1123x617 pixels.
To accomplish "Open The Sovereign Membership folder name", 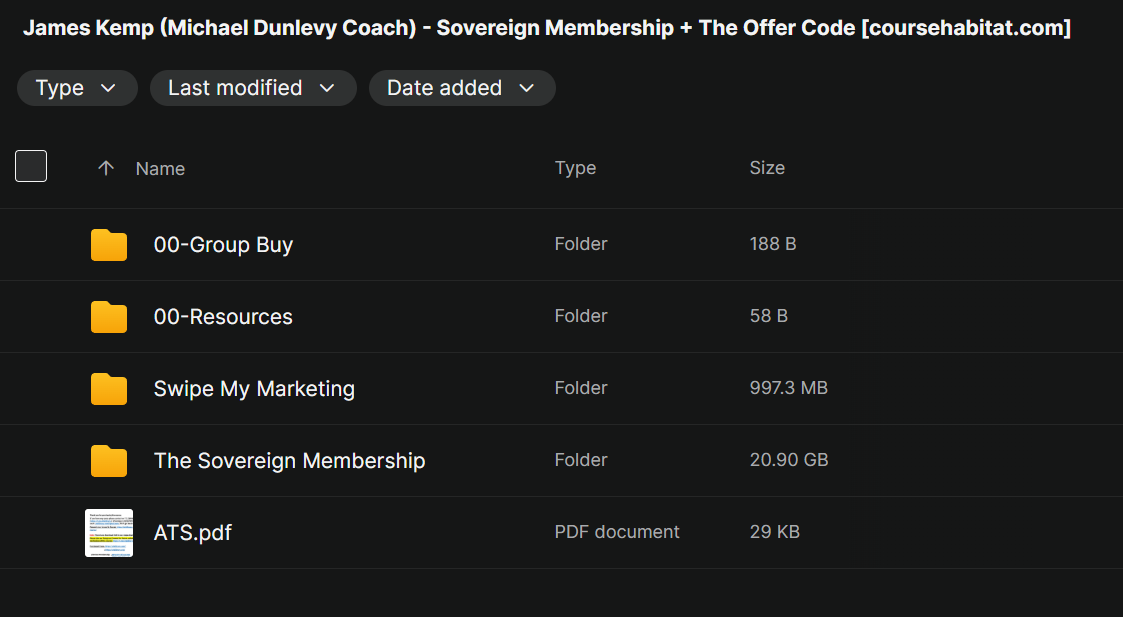I will tap(289, 461).
